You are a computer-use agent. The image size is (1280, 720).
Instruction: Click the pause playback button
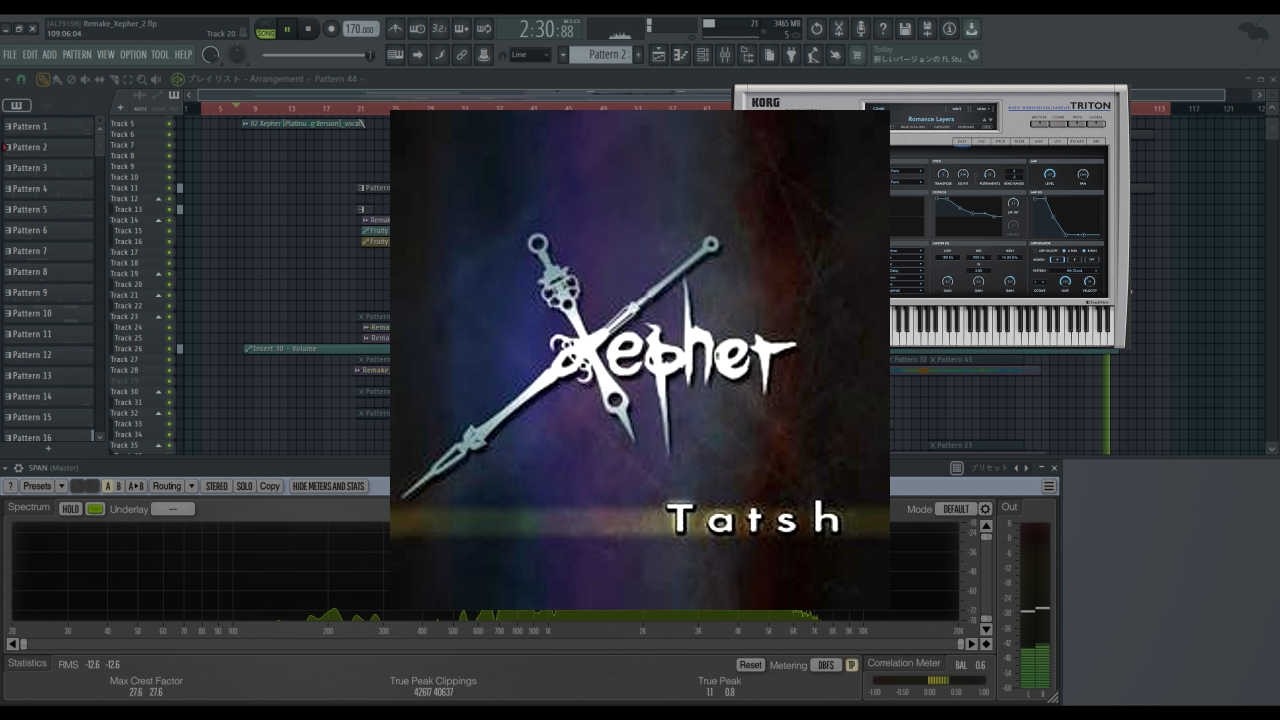287,30
